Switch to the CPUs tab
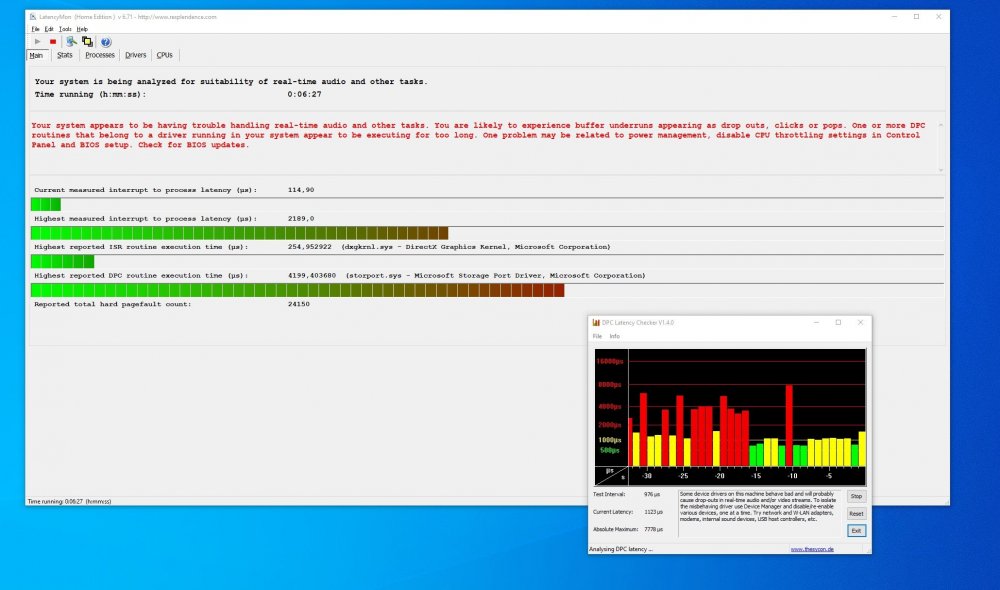 pyautogui.click(x=165, y=55)
